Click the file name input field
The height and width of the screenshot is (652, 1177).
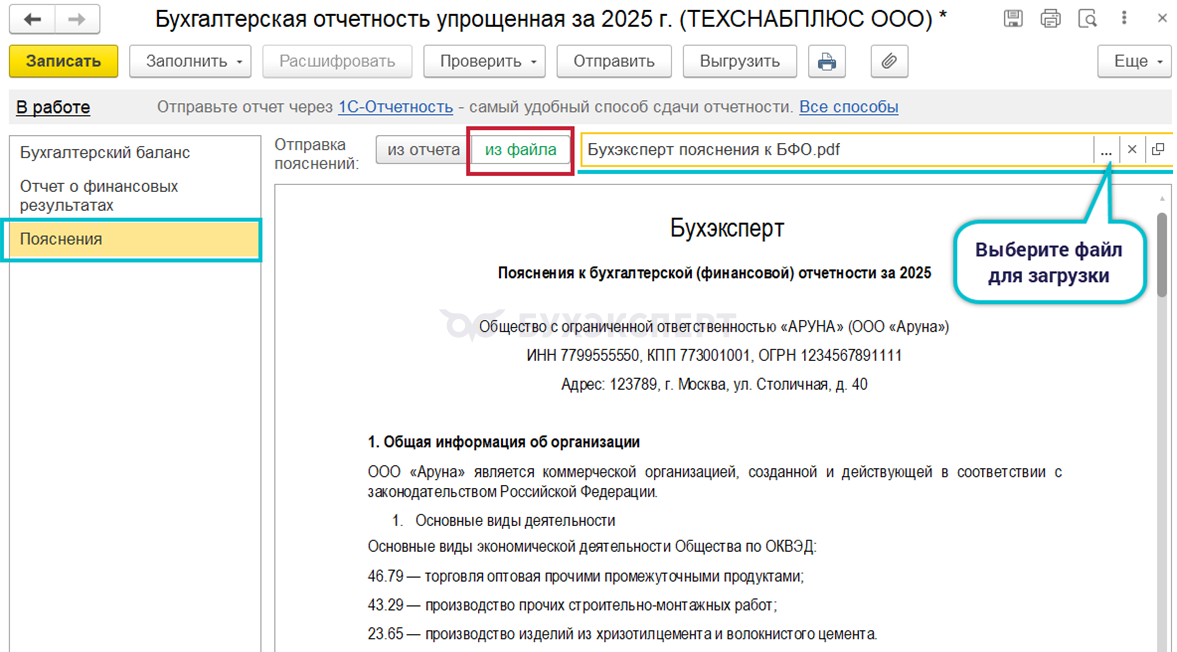pos(836,150)
